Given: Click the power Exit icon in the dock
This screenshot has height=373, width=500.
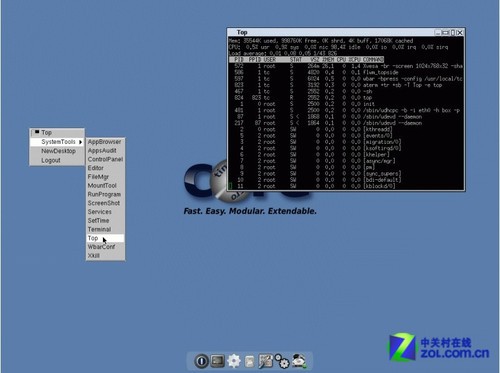Looking at the screenshot, I should tap(201, 361).
